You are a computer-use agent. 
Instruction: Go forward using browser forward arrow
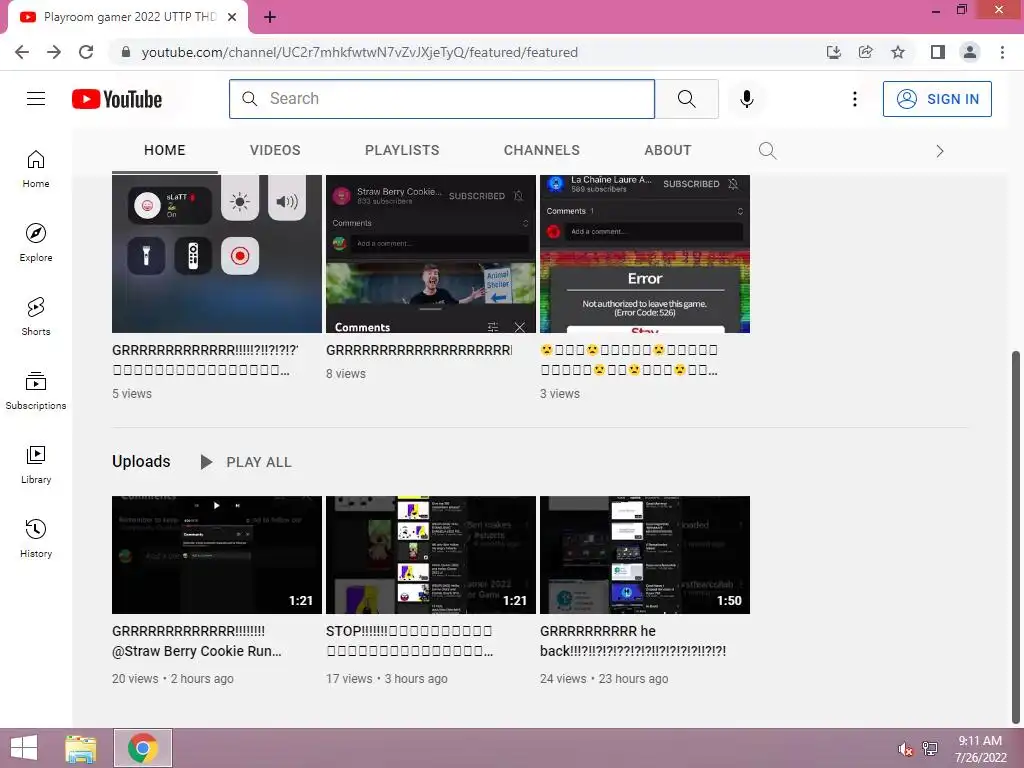pyautogui.click(x=54, y=52)
